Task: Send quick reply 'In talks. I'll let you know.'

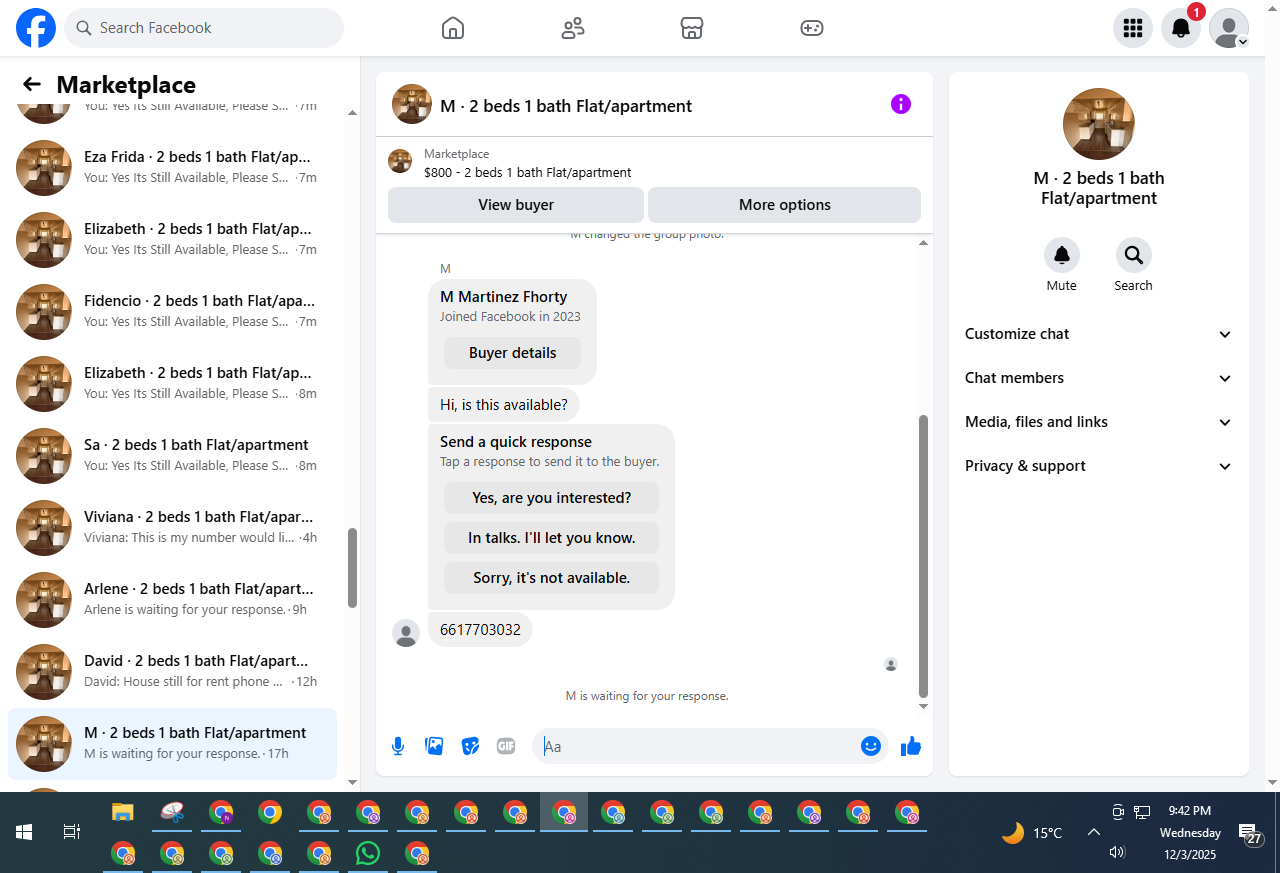Action: pyautogui.click(x=552, y=538)
